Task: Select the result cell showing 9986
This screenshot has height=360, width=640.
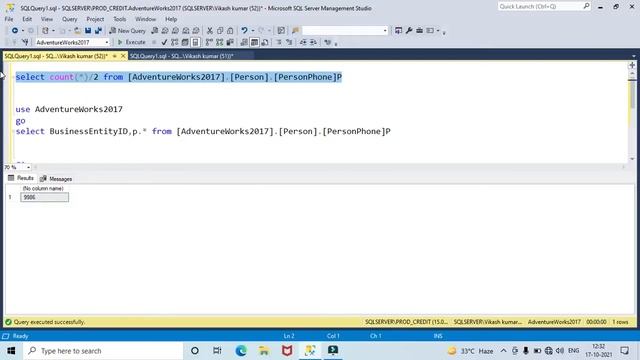Action: click(44, 198)
